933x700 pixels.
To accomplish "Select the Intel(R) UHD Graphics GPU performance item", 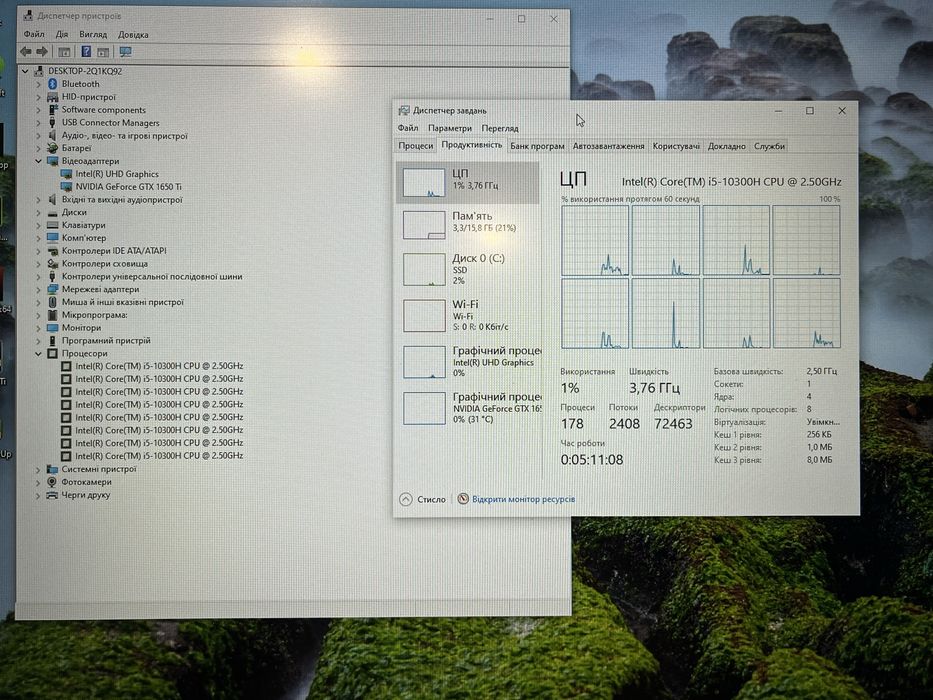I will (468, 361).
